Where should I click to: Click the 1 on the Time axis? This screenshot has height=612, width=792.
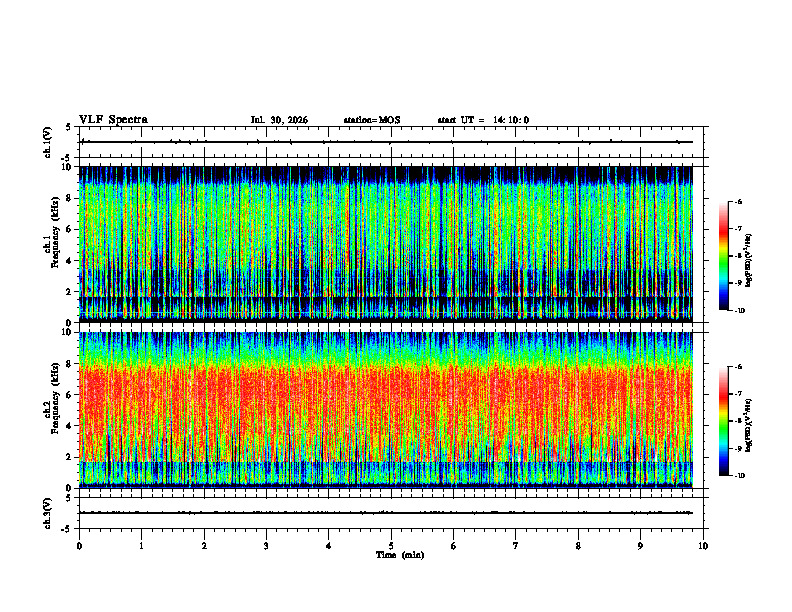coord(141,546)
